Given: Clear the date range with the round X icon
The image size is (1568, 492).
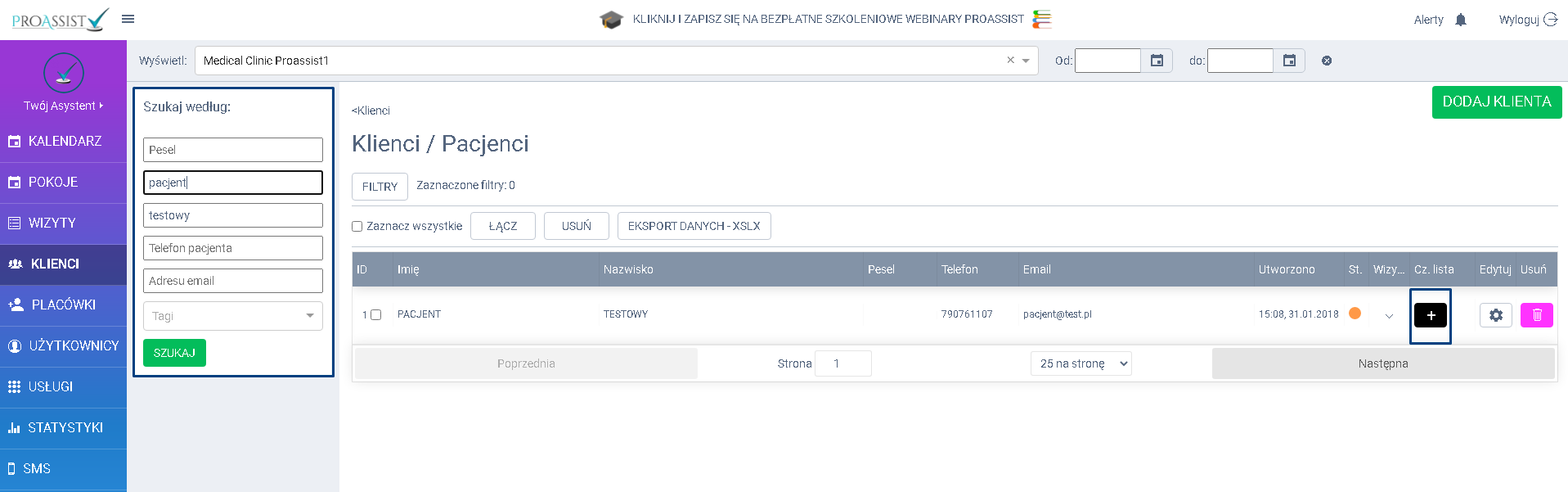Looking at the screenshot, I should click(1327, 61).
